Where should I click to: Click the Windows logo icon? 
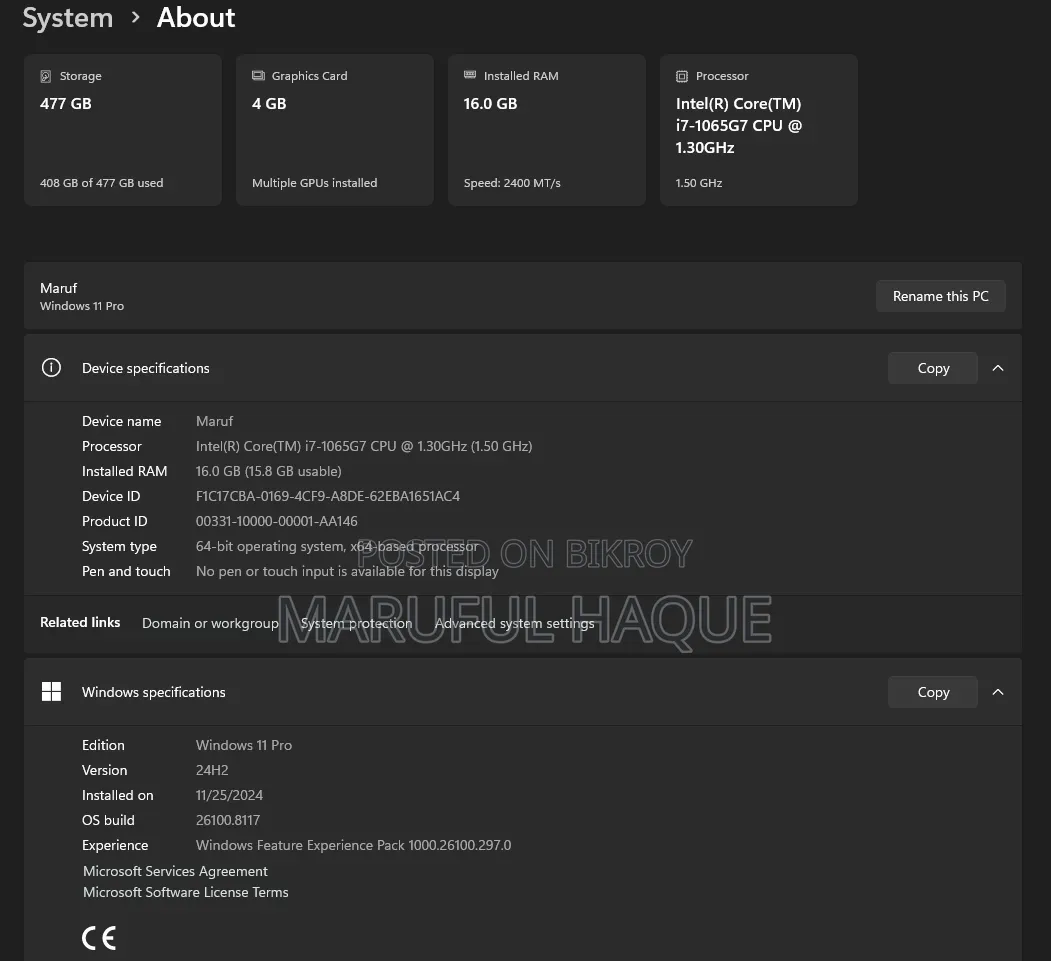point(52,692)
